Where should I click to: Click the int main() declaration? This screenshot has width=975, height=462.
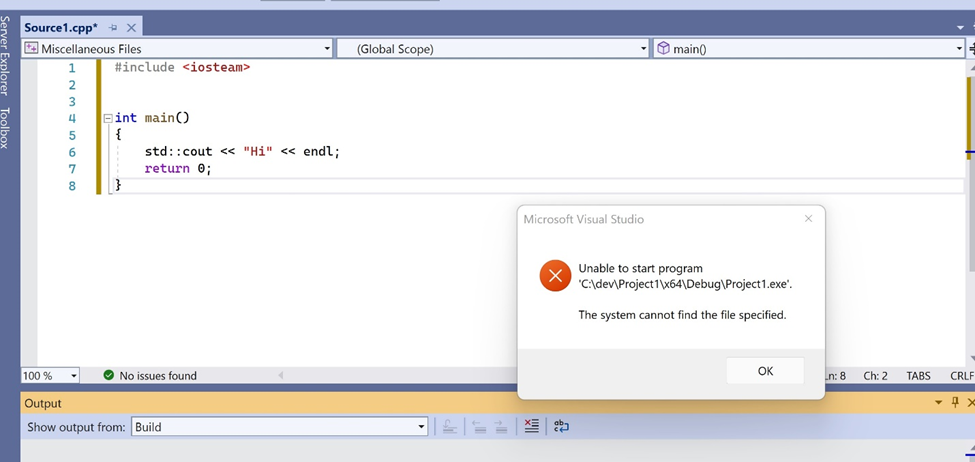coord(152,118)
